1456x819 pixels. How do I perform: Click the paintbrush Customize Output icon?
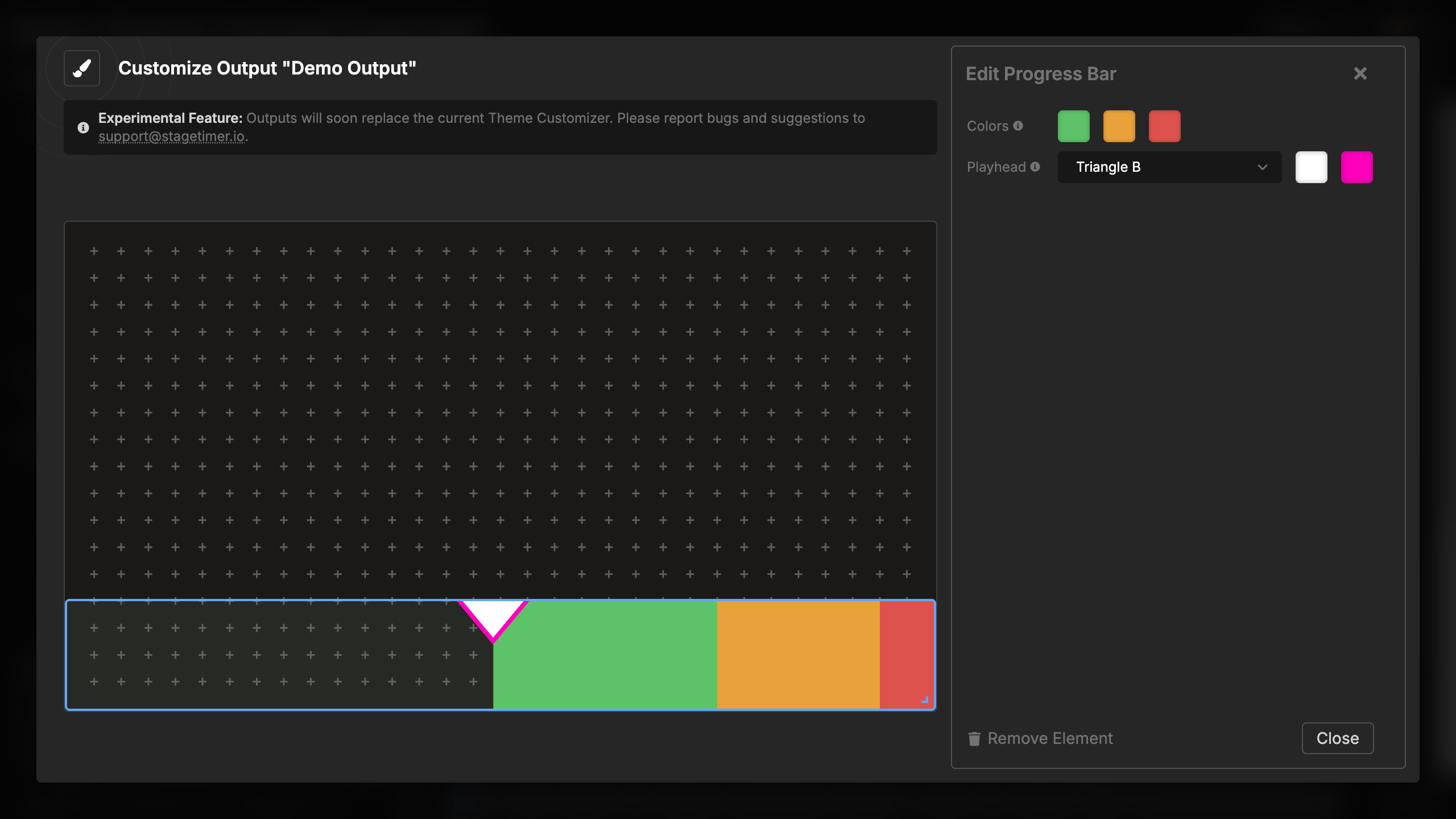tap(81, 68)
